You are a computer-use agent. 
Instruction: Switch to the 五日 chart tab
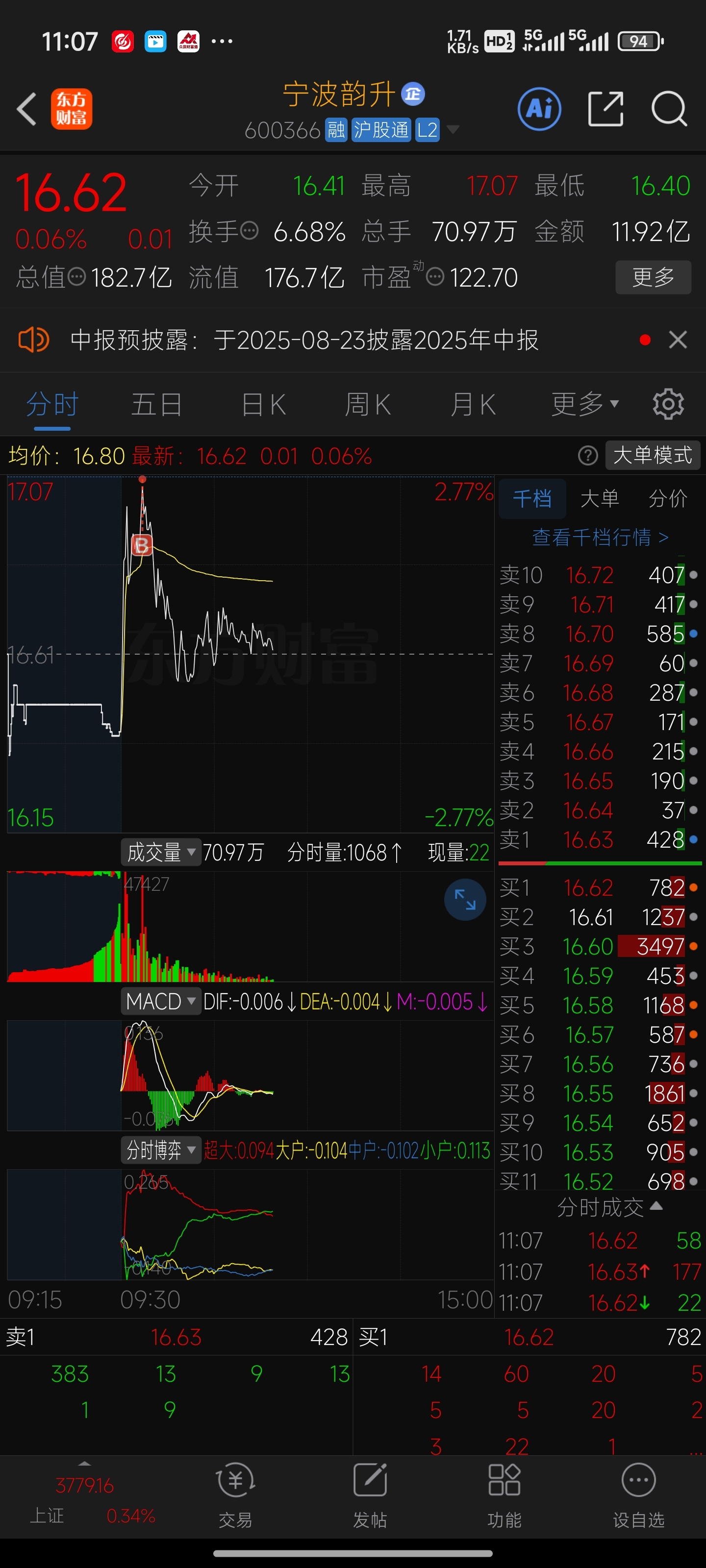pyautogui.click(x=157, y=404)
